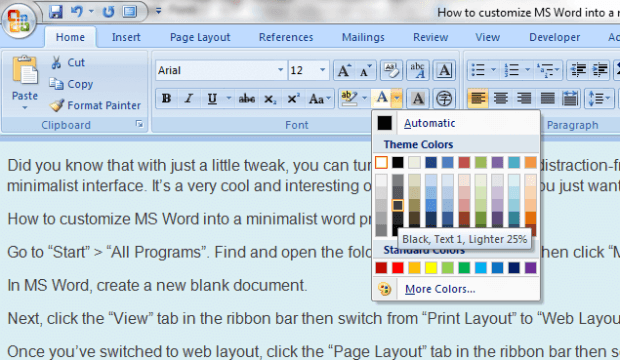
Task: Switch to the Insert tab
Action: (x=126, y=37)
